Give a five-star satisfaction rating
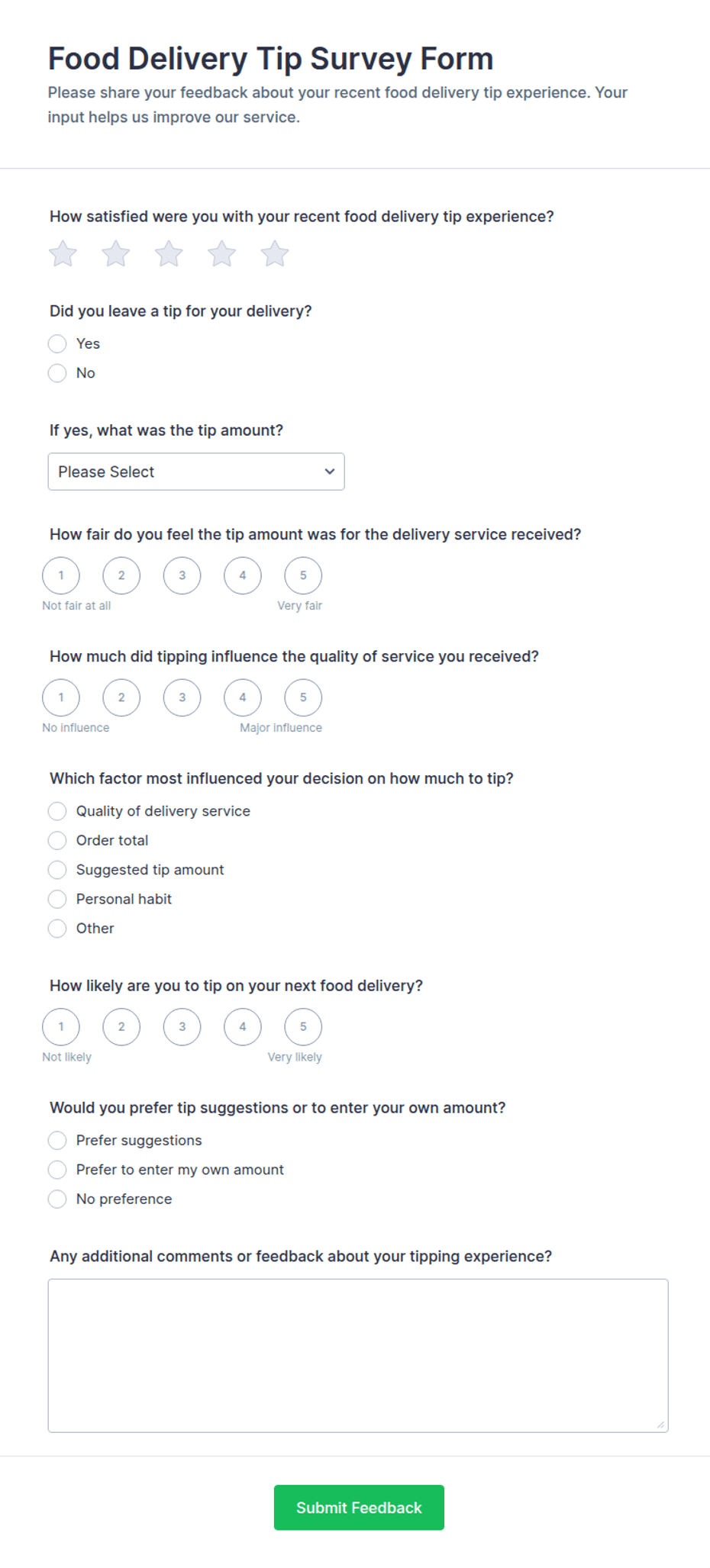This screenshot has height=1568, width=710. 274,253
